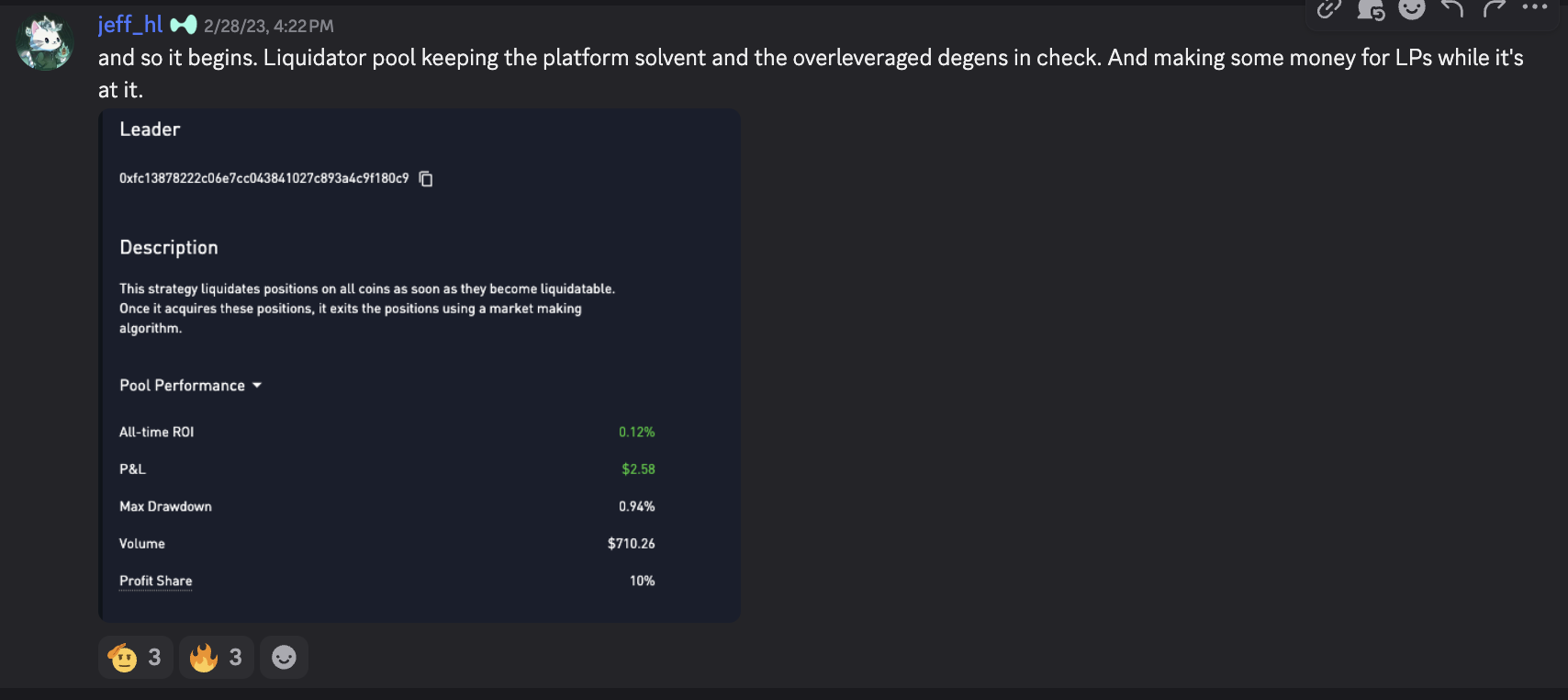Forward the message with the right arrow icon
Viewport: 1568px width, 700px height.
click(1494, 9)
